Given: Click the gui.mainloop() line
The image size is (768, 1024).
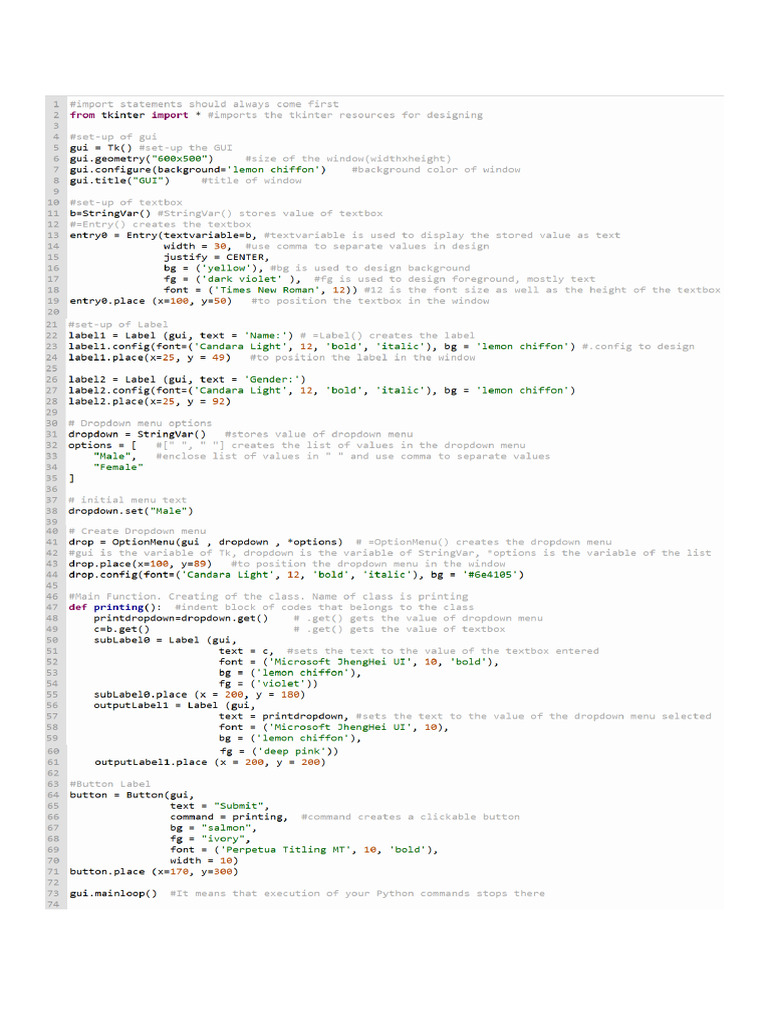Looking at the screenshot, I should point(114,893).
